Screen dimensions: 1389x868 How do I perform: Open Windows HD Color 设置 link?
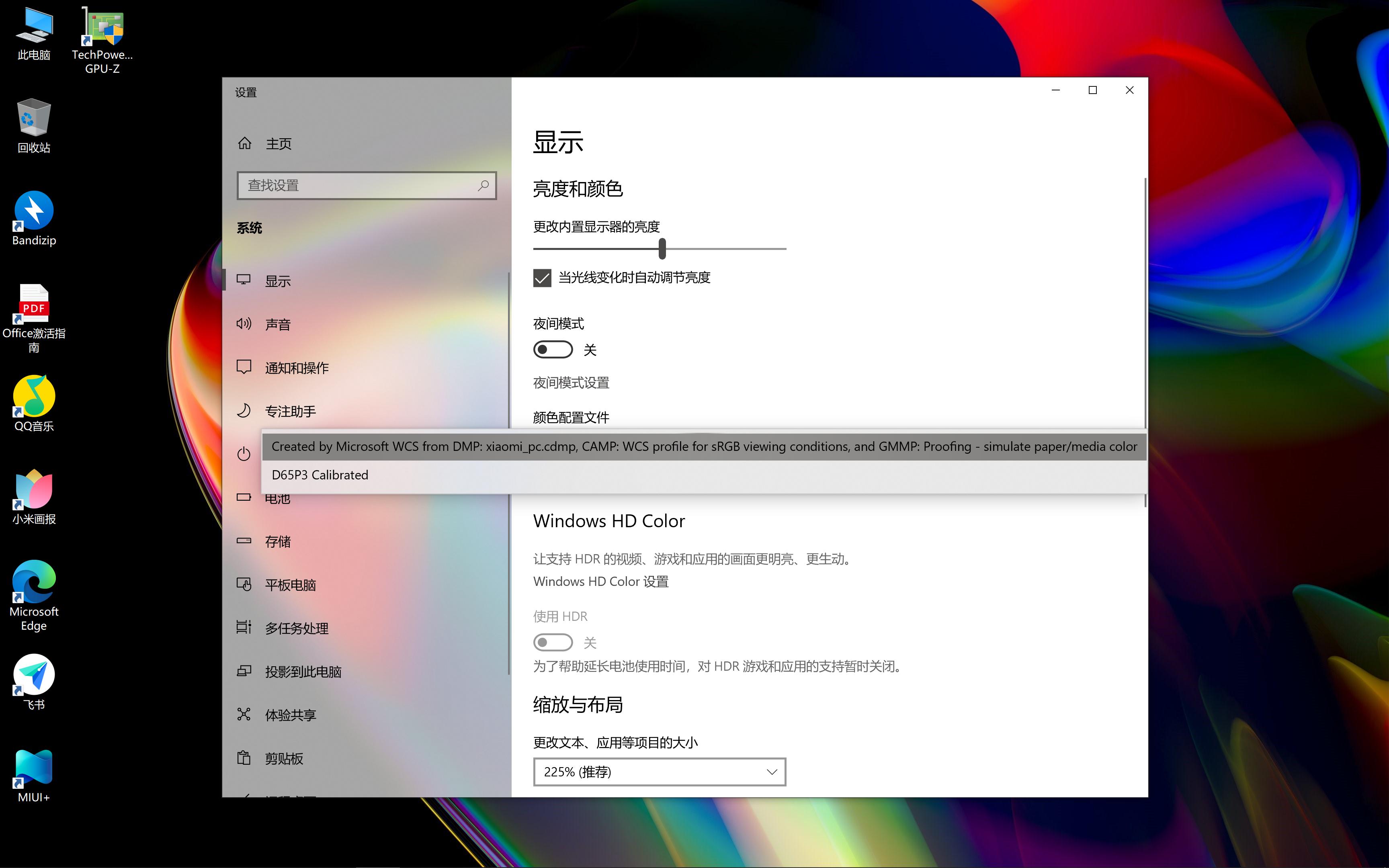pyautogui.click(x=600, y=581)
